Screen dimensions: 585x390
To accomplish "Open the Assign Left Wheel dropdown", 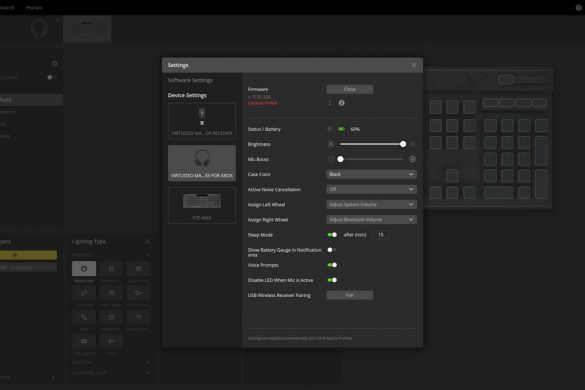I will [x=372, y=205].
